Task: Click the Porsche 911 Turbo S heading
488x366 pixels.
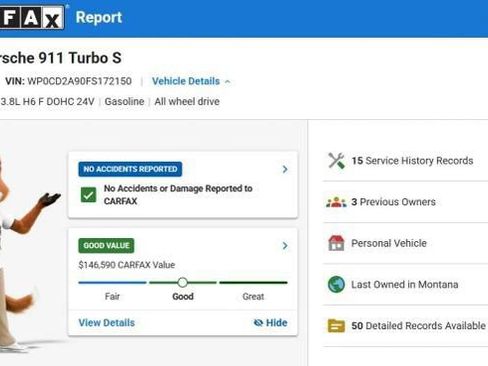Action: [x=61, y=58]
